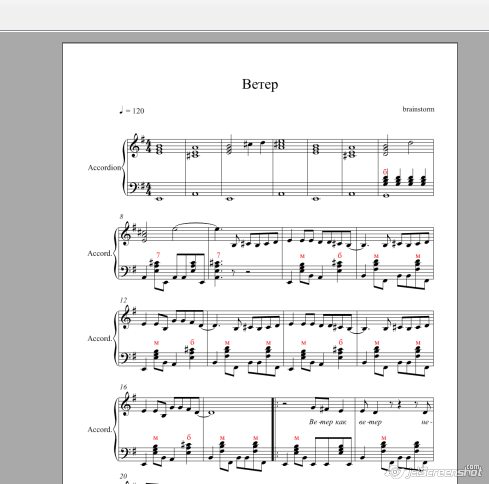The image size is (489, 484).
Task: Select the lyric "ве-тер" in last measure
Action: click(370, 422)
